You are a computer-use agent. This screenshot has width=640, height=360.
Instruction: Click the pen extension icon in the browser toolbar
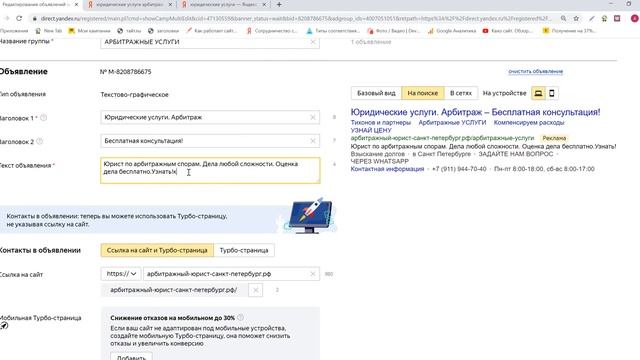tap(591, 18)
